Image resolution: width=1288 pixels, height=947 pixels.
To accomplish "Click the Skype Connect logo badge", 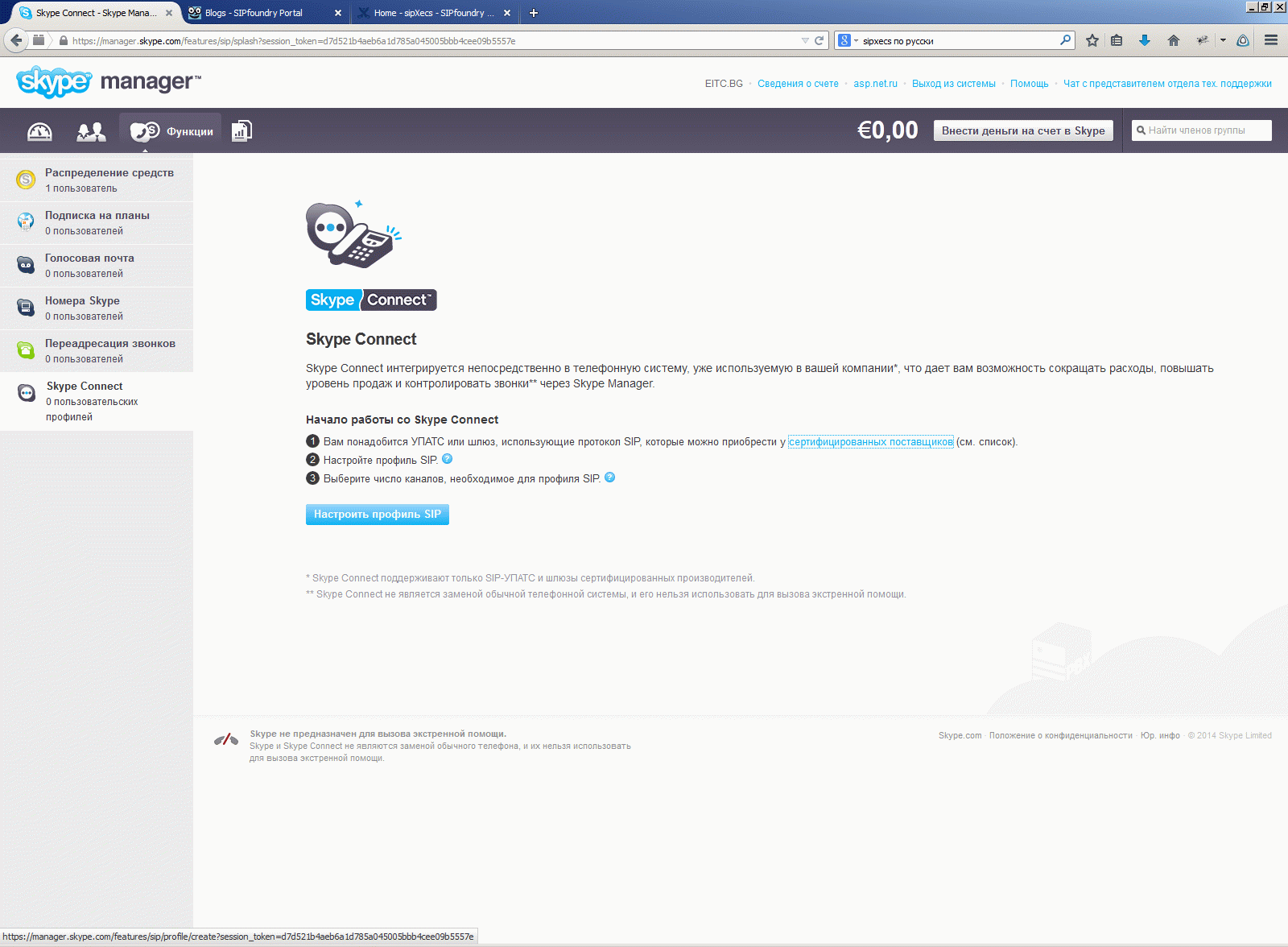I will (371, 300).
